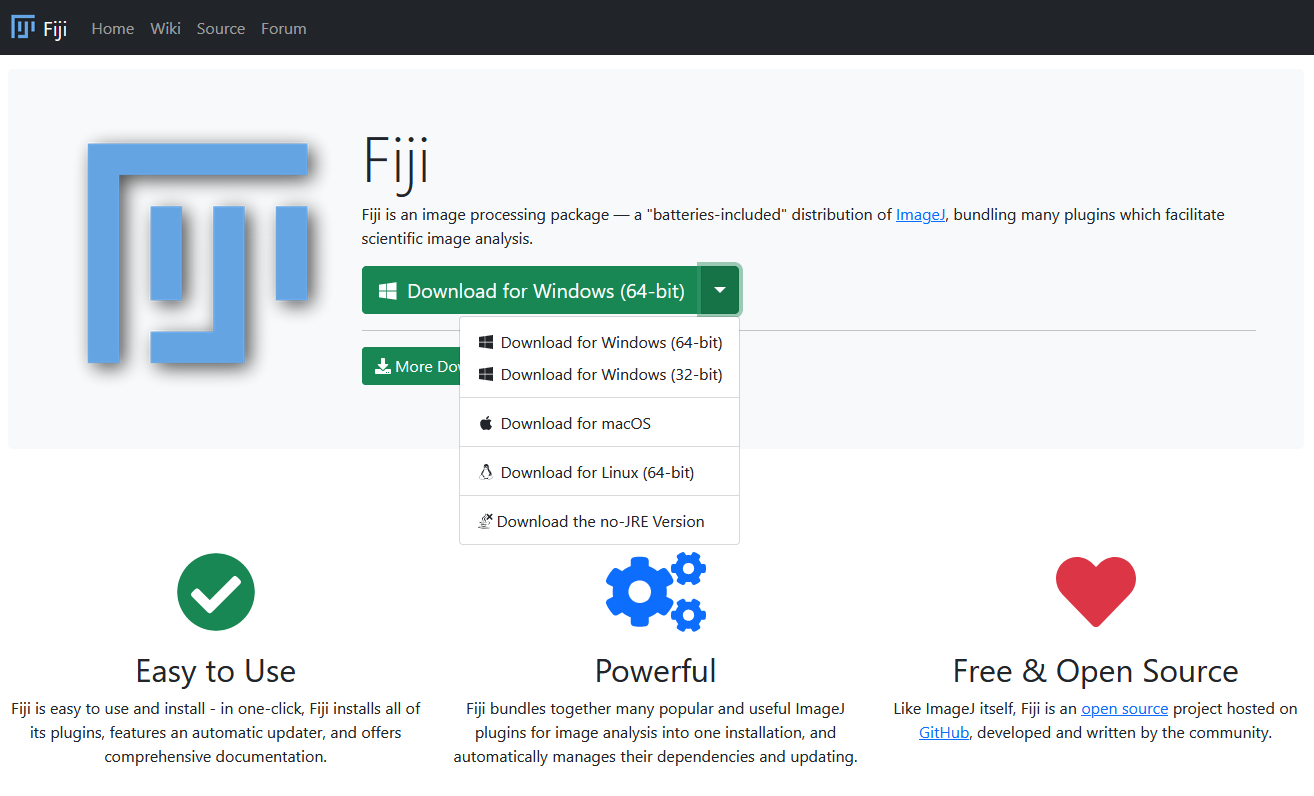Click the blue gears icon above Powerful
The image size is (1314, 796).
click(655, 591)
